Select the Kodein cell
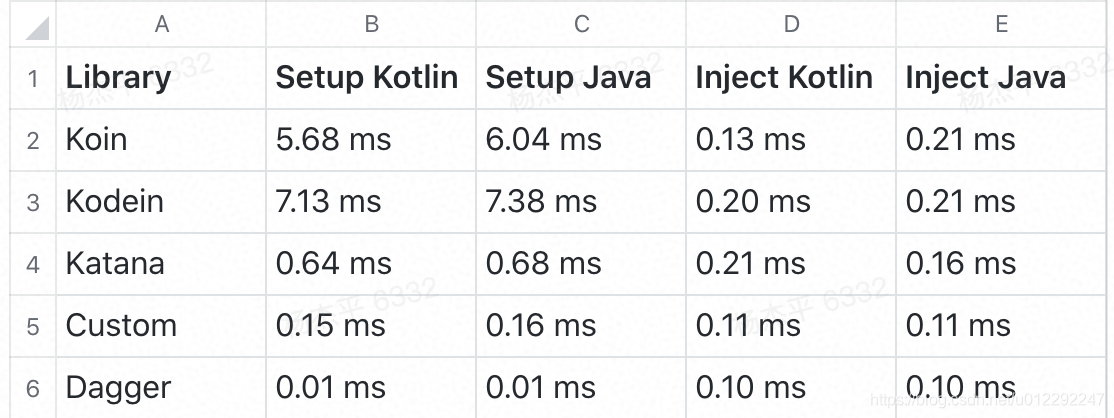 coord(161,202)
